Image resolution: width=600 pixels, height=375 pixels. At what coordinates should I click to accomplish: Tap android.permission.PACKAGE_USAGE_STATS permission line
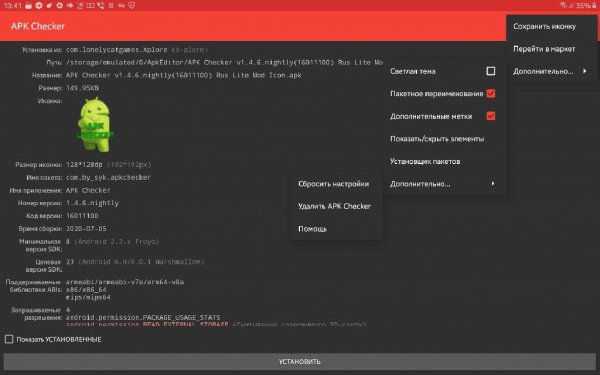[x=143, y=318]
